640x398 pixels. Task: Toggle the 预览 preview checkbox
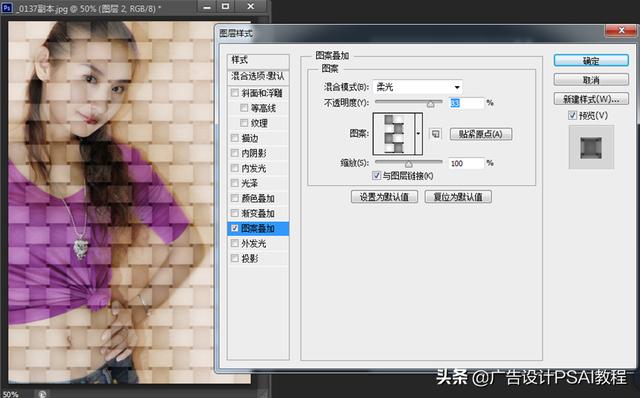click(x=572, y=116)
